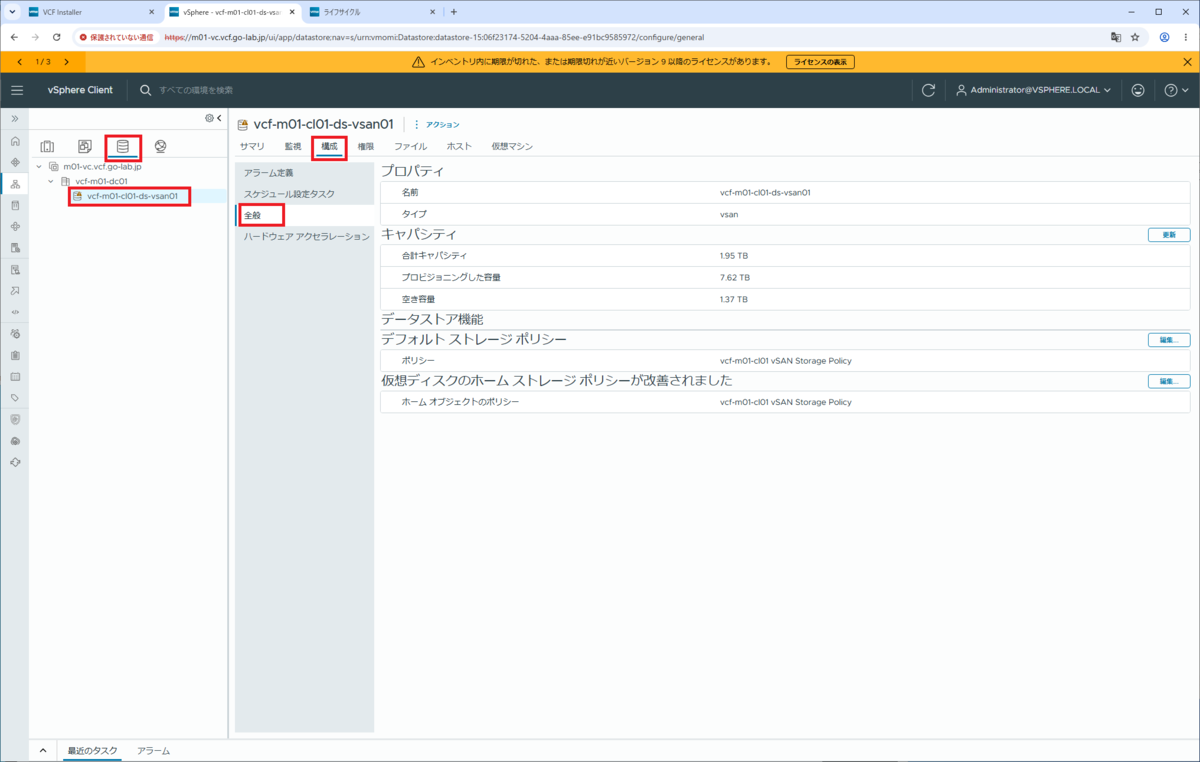The height and width of the screenshot is (762, 1200).
Task: Select the Inventory icon in the sidebar
Action: [x=15, y=184]
